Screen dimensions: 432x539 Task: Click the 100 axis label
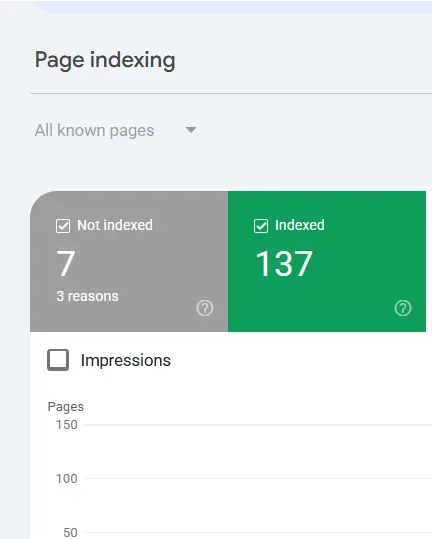click(x=67, y=478)
